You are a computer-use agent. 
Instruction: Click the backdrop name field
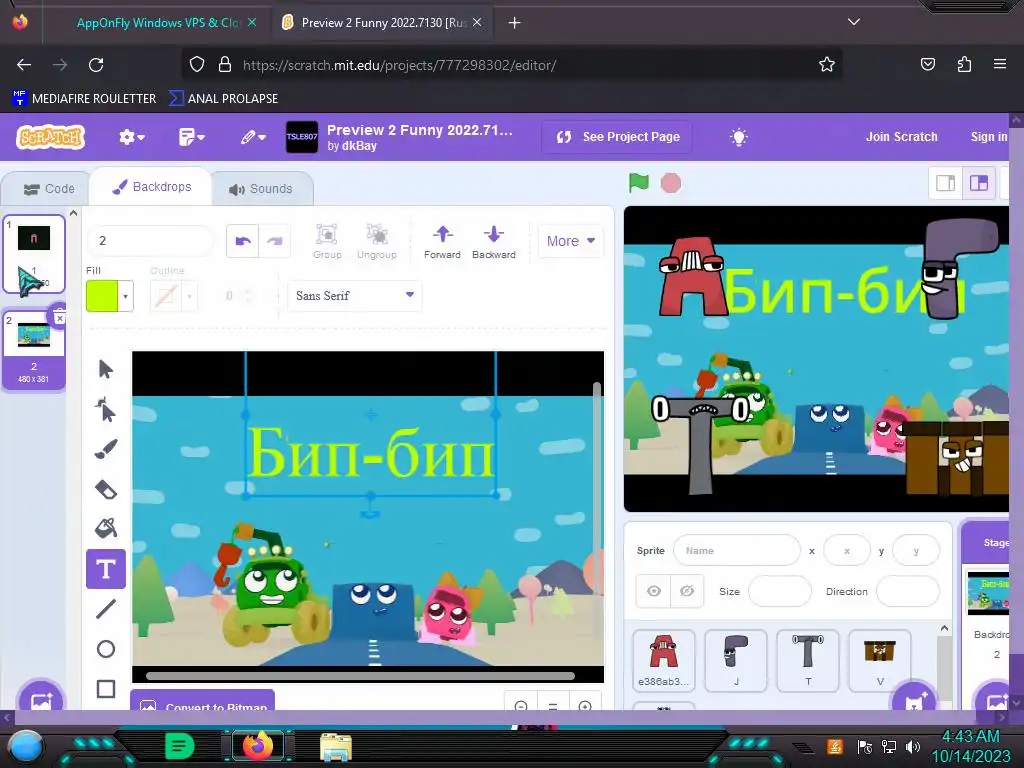(150, 241)
